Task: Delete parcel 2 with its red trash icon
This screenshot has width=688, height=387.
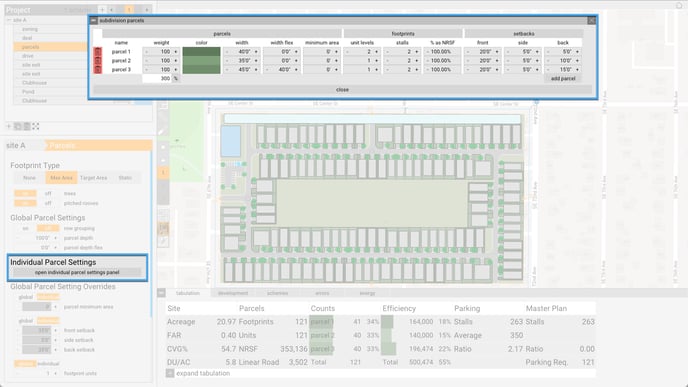Action: tap(98, 61)
